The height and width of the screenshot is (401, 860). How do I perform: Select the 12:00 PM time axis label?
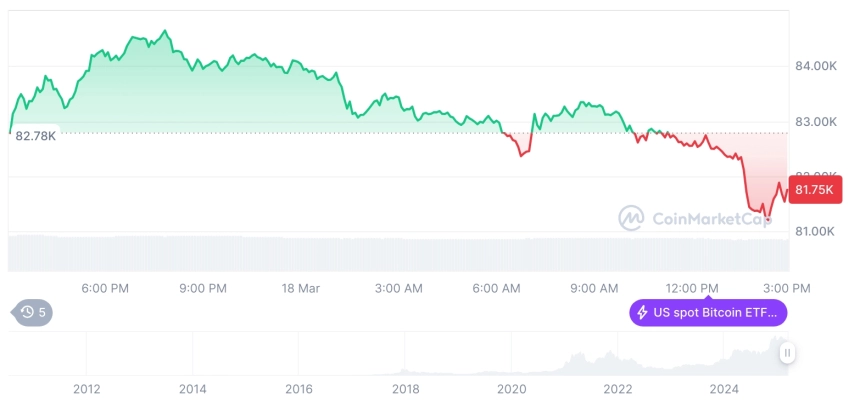692,289
